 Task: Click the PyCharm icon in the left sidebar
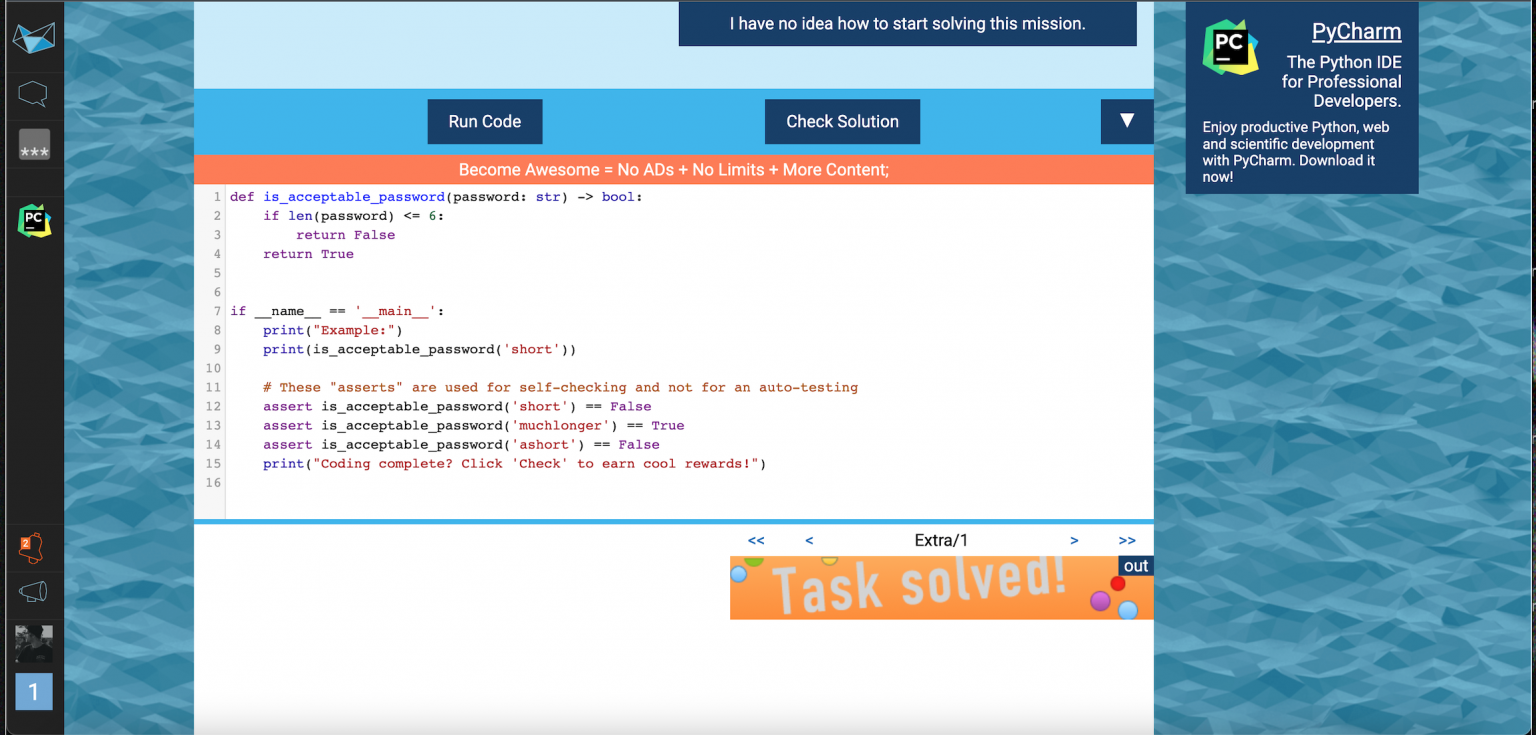pos(33,221)
